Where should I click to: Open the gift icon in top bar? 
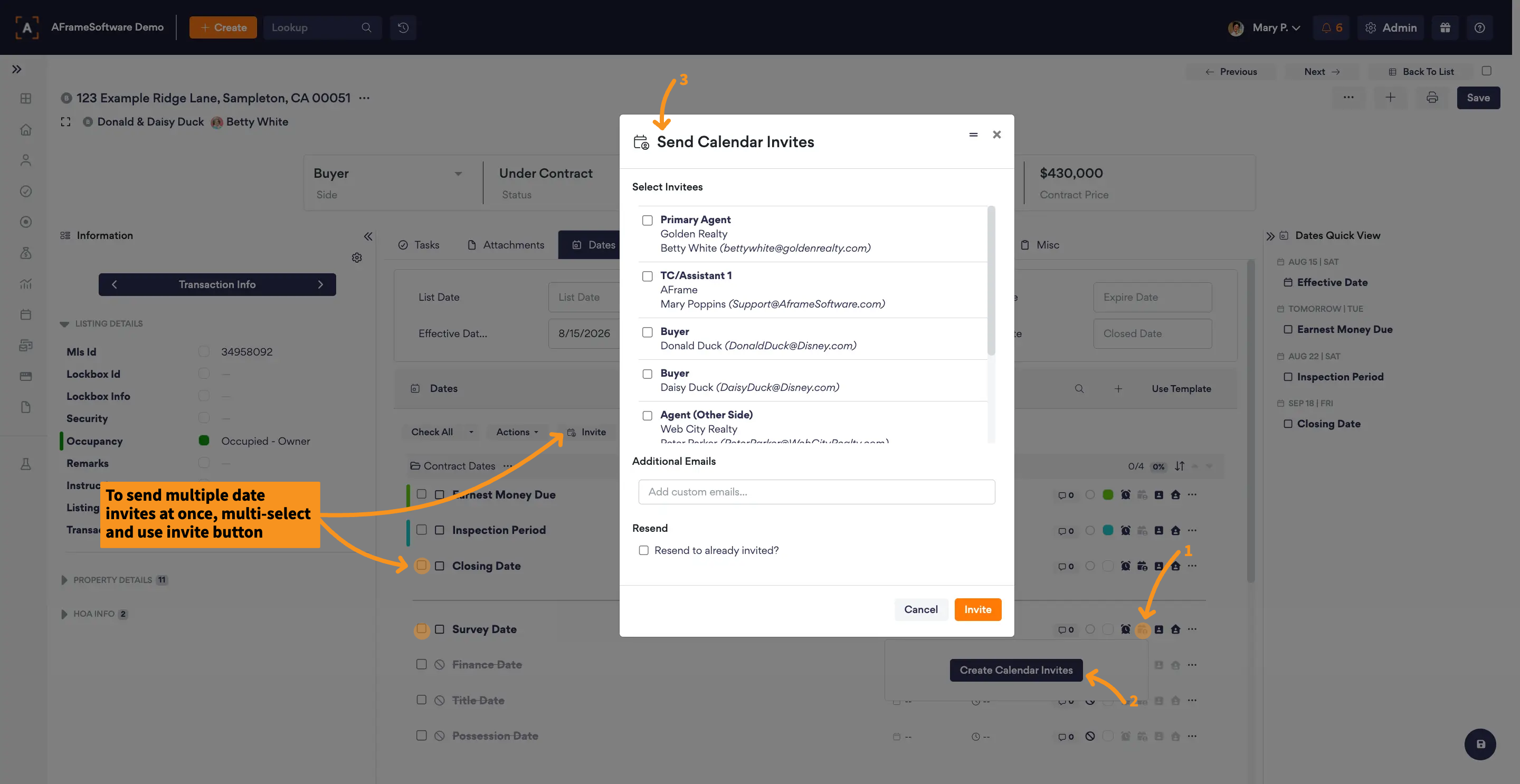pos(1445,28)
